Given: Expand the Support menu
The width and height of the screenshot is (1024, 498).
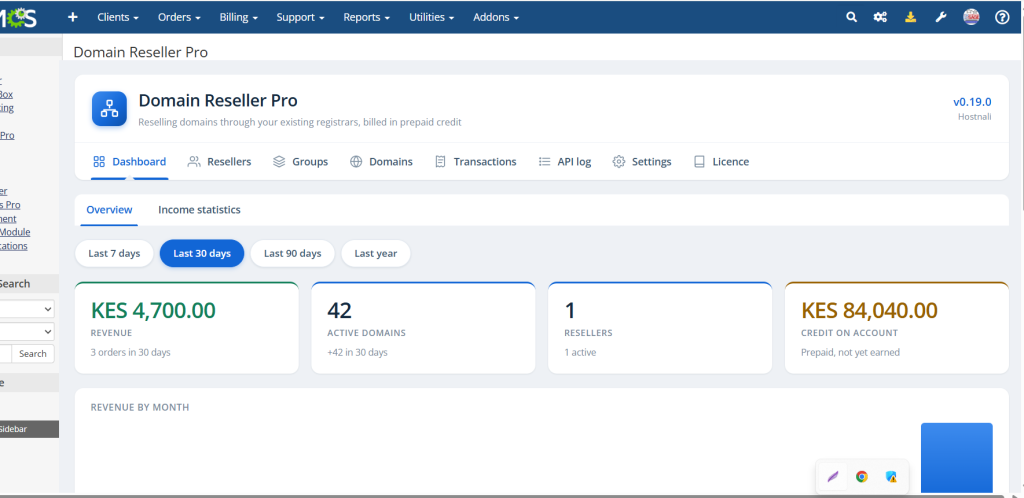Looking at the screenshot, I should click(x=300, y=18).
